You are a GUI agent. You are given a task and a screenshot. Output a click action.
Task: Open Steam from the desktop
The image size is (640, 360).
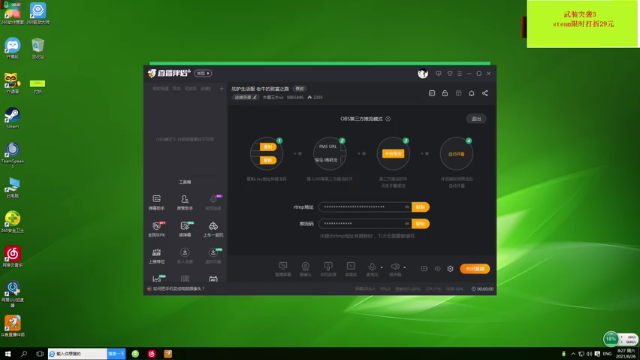(x=12, y=118)
